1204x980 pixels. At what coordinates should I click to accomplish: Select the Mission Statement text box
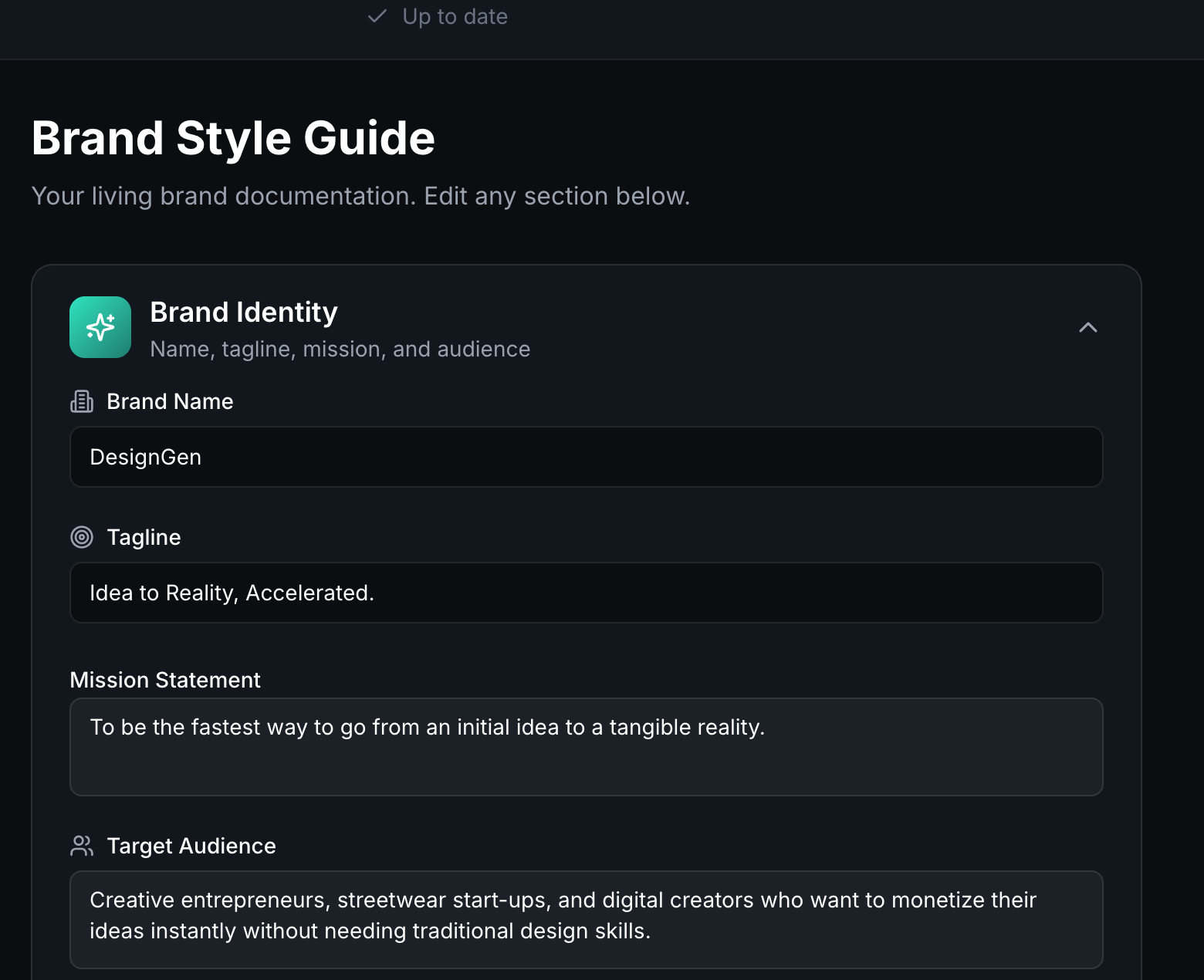click(586, 747)
